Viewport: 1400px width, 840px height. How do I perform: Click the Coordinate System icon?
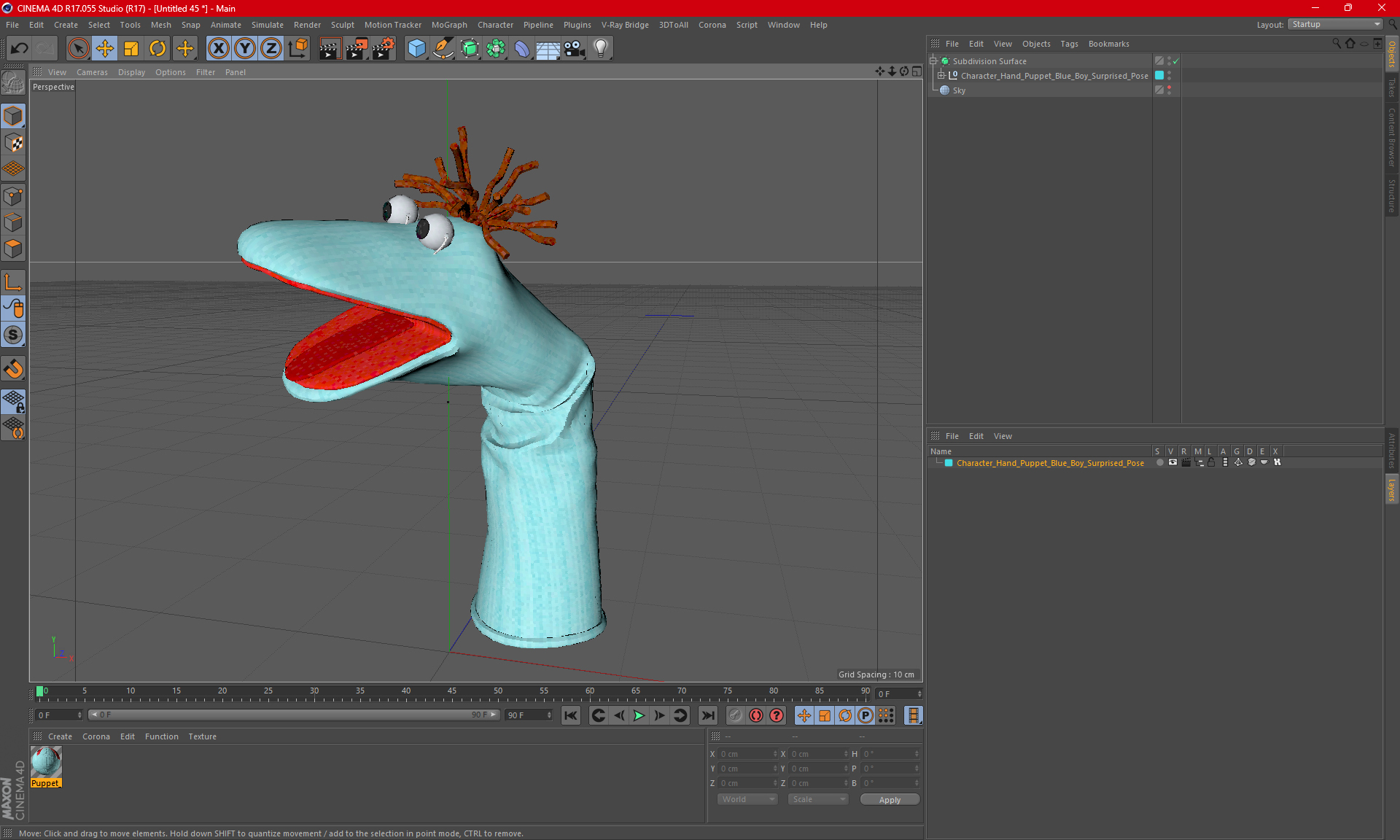297,49
